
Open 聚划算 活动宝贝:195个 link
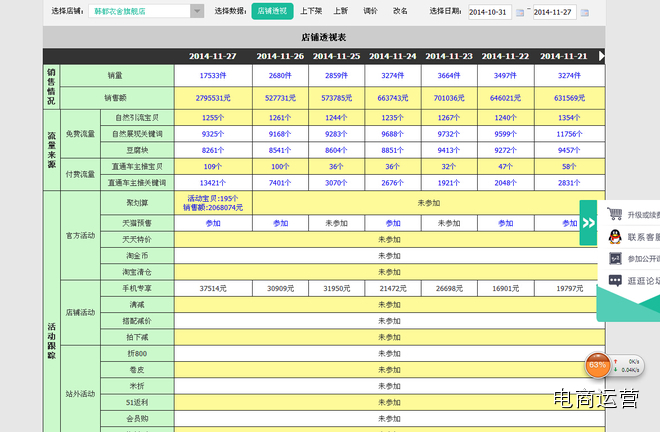click(213, 198)
